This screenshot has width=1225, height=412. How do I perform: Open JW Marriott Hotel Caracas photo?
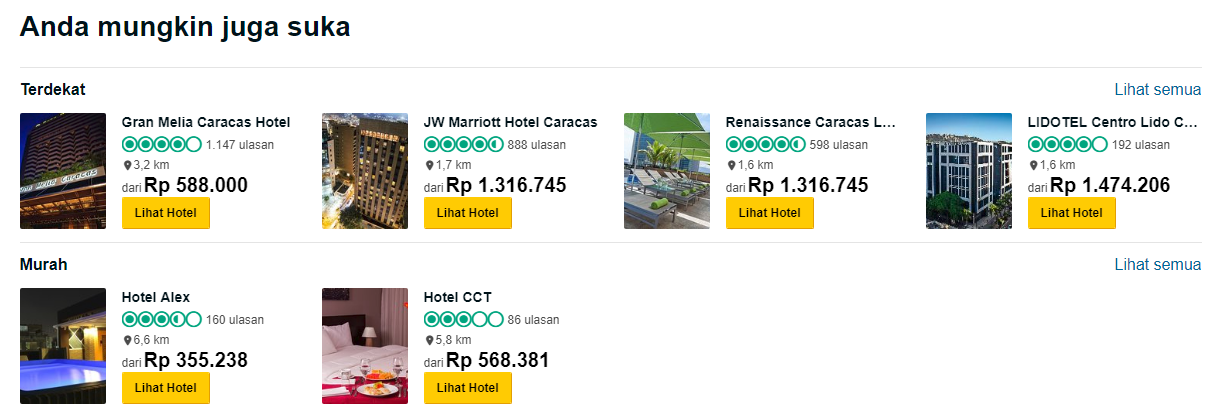(365, 171)
